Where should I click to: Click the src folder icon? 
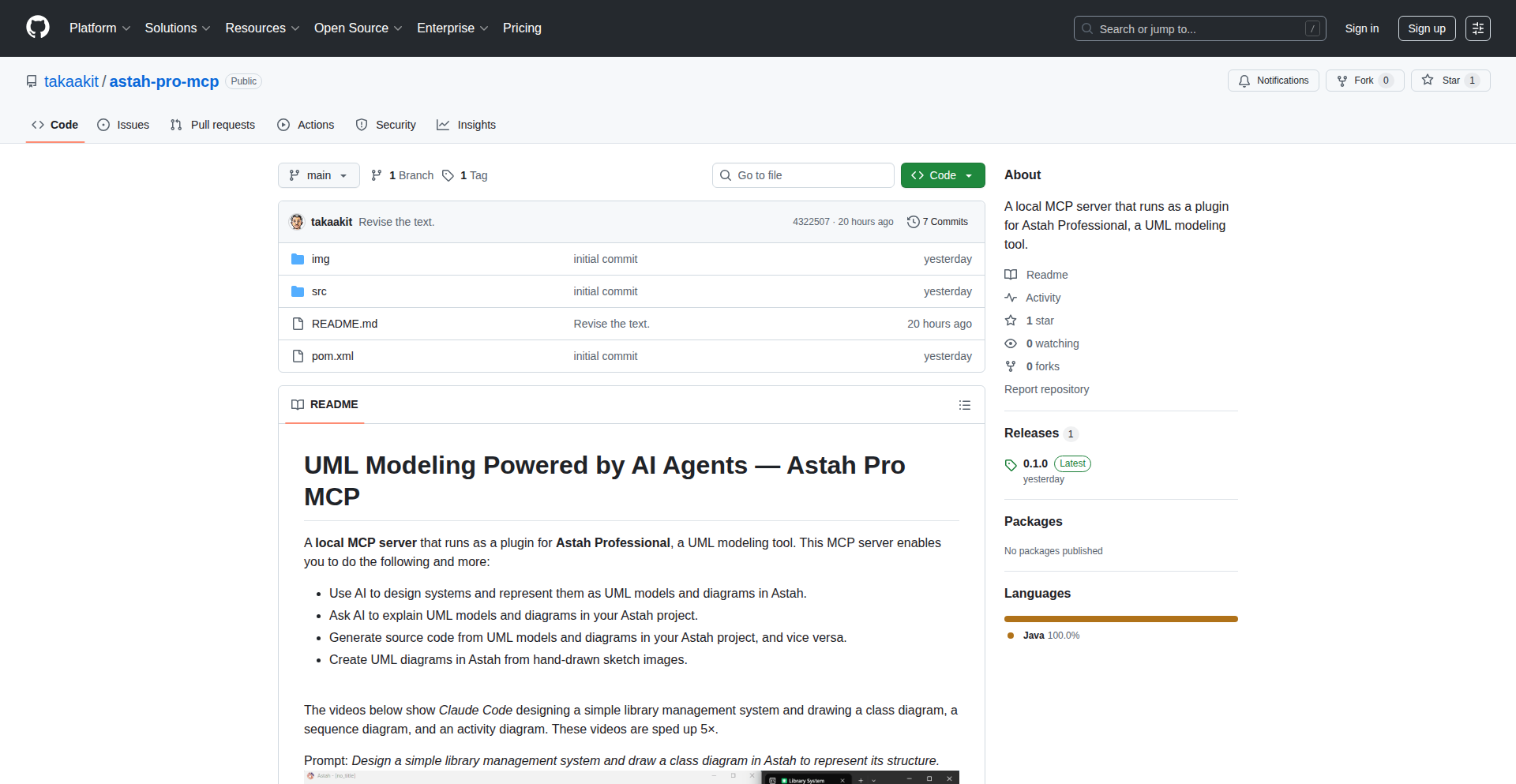tap(298, 291)
